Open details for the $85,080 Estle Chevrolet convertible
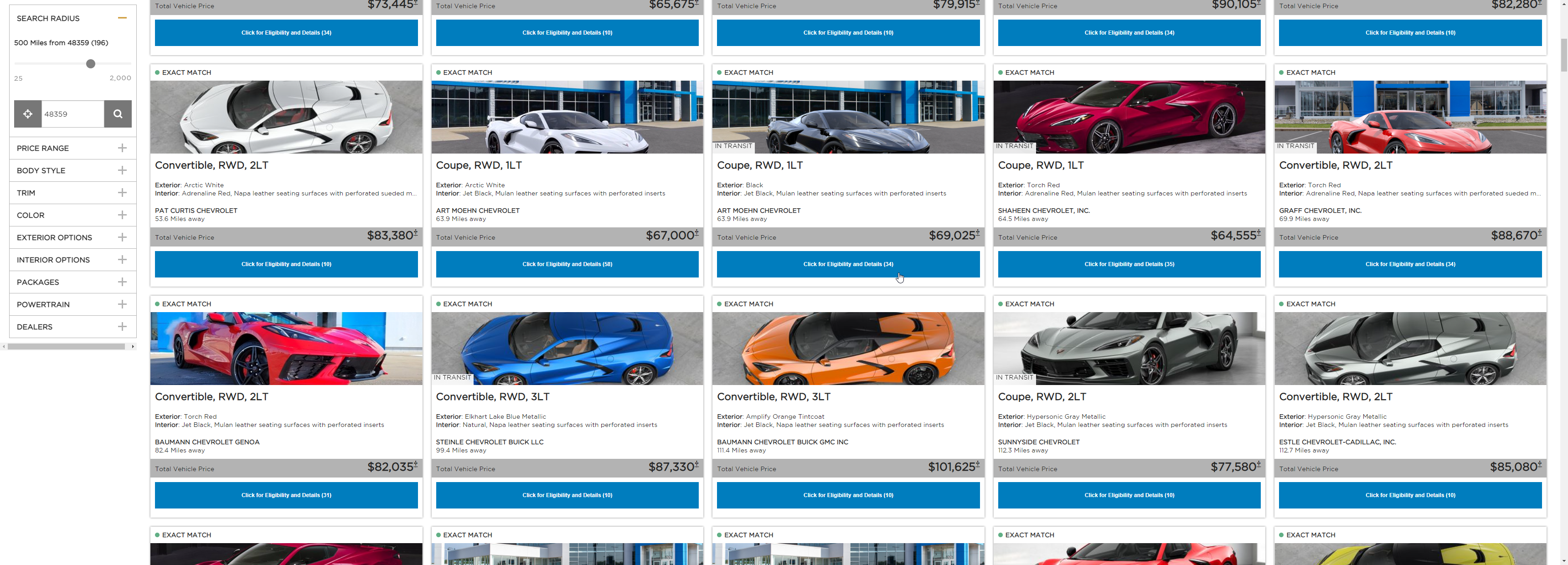The width and height of the screenshot is (1568, 565). pos(1410,495)
